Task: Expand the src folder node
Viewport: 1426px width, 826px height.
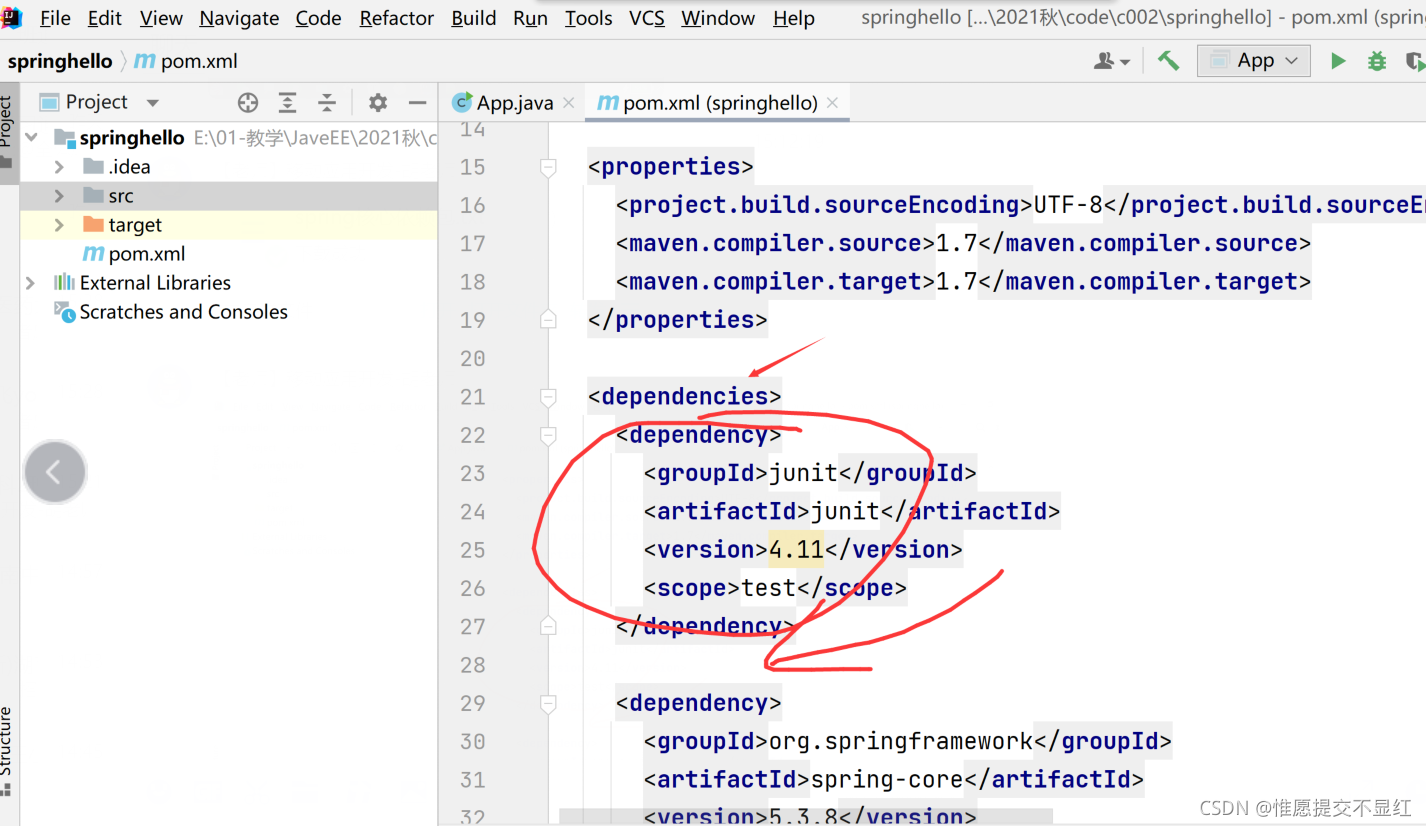Action: point(59,196)
